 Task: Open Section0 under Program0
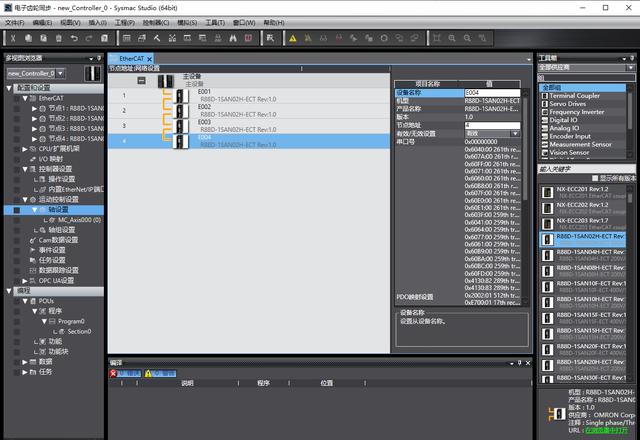click(x=79, y=332)
